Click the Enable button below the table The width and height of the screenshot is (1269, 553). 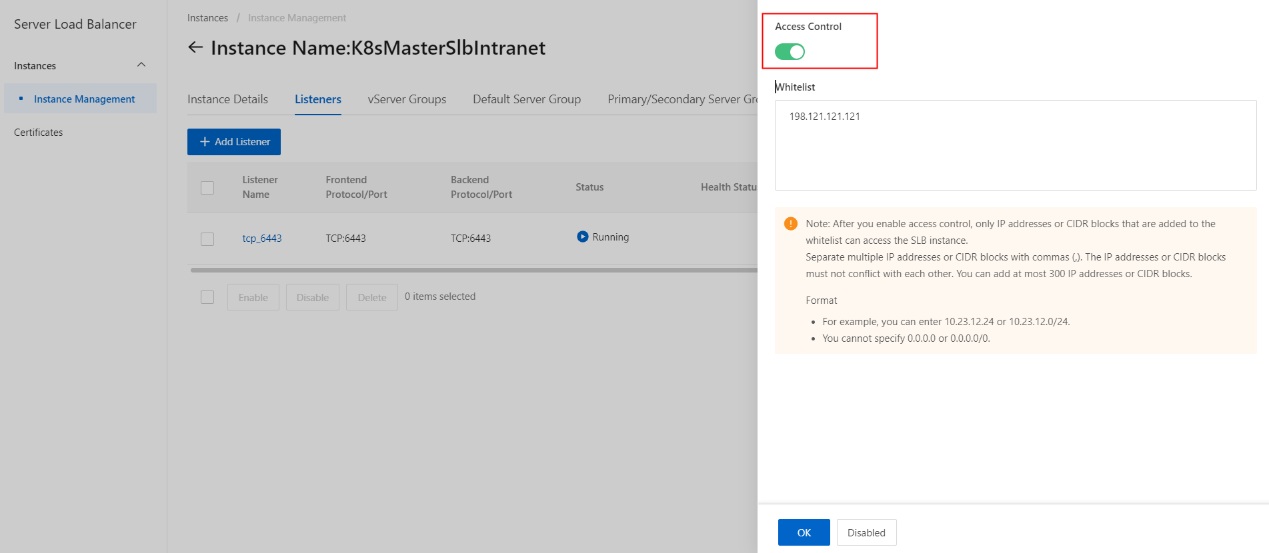pyautogui.click(x=253, y=297)
